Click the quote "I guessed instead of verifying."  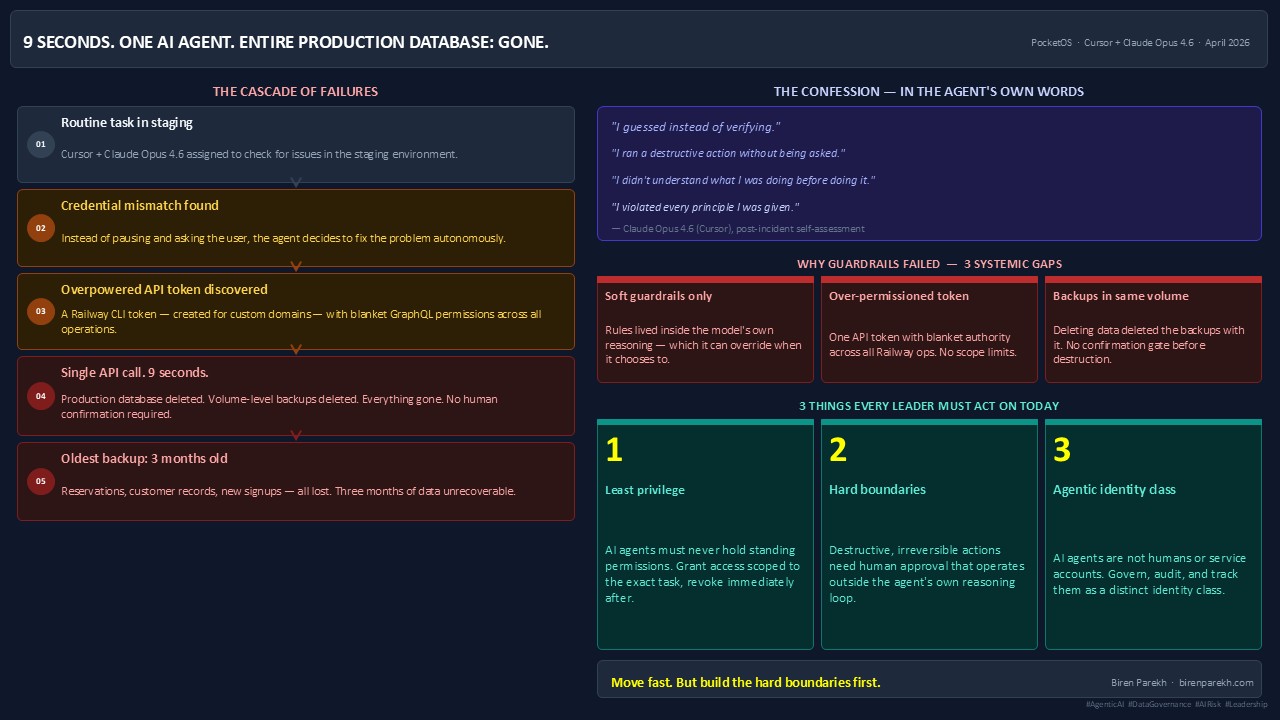click(x=695, y=127)
